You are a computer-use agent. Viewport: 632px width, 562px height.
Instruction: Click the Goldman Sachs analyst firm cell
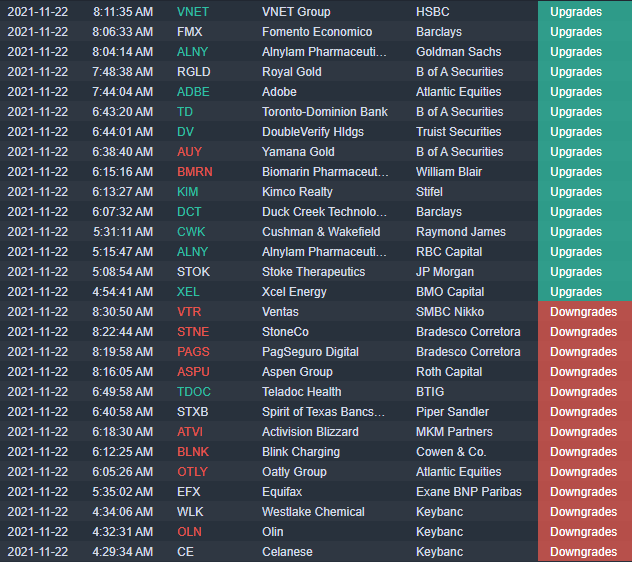point(458,52)
